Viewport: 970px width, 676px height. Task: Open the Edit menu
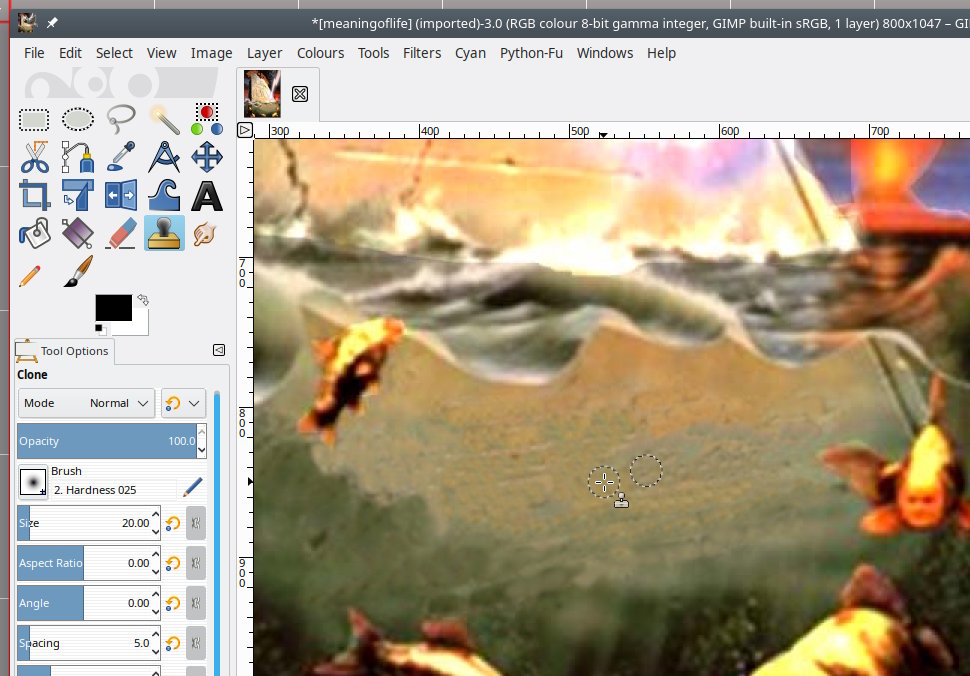(70, 53)
